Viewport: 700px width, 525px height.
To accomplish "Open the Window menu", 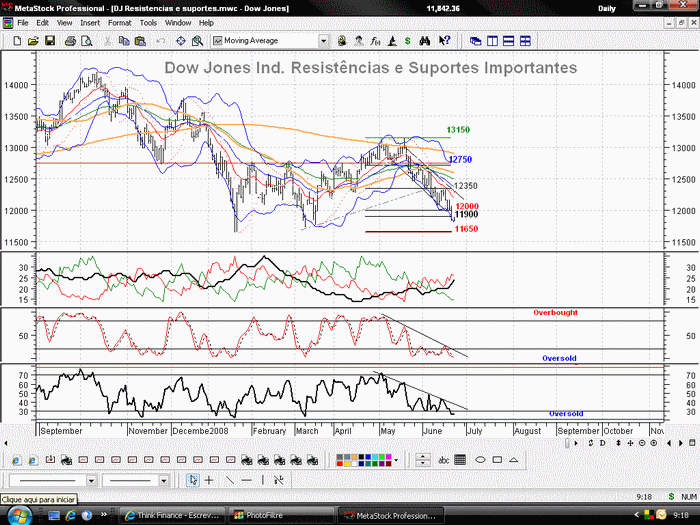I will point(178,23).
